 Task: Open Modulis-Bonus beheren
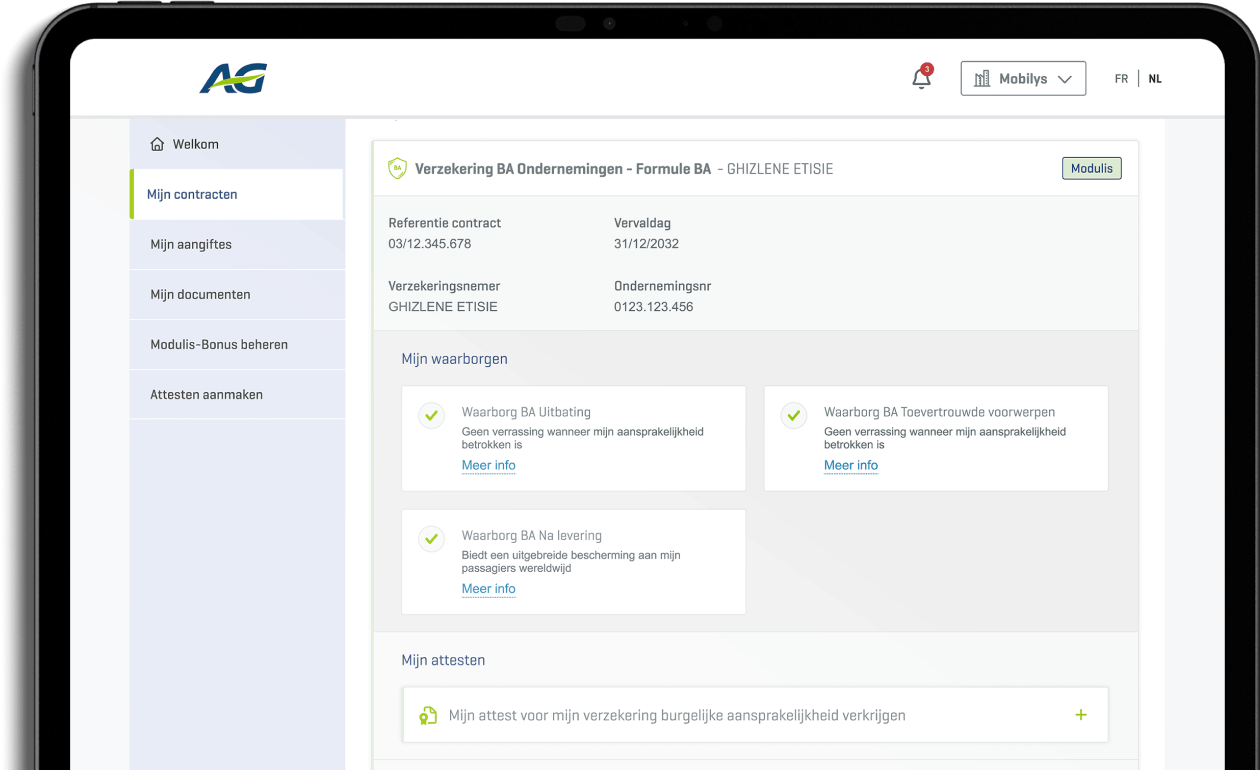(237, 344)
